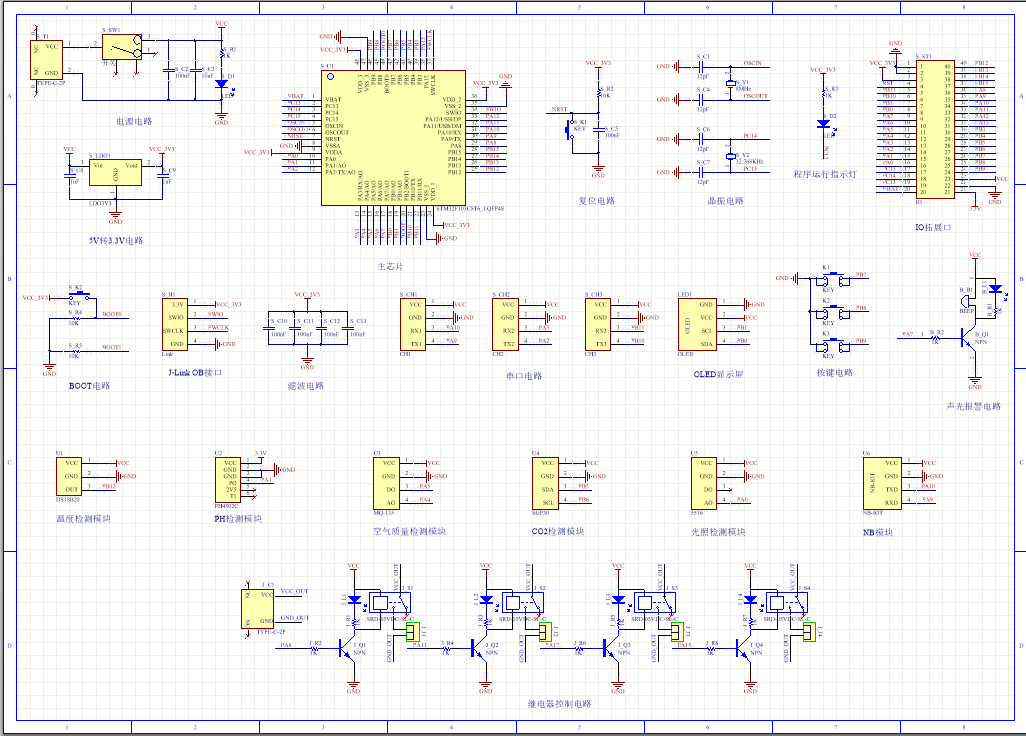Viewport: 1026px width, 736px height.
Task: Select the J_C1 TYPE-C-2P output connector
Action: click(x=258, y=608)
